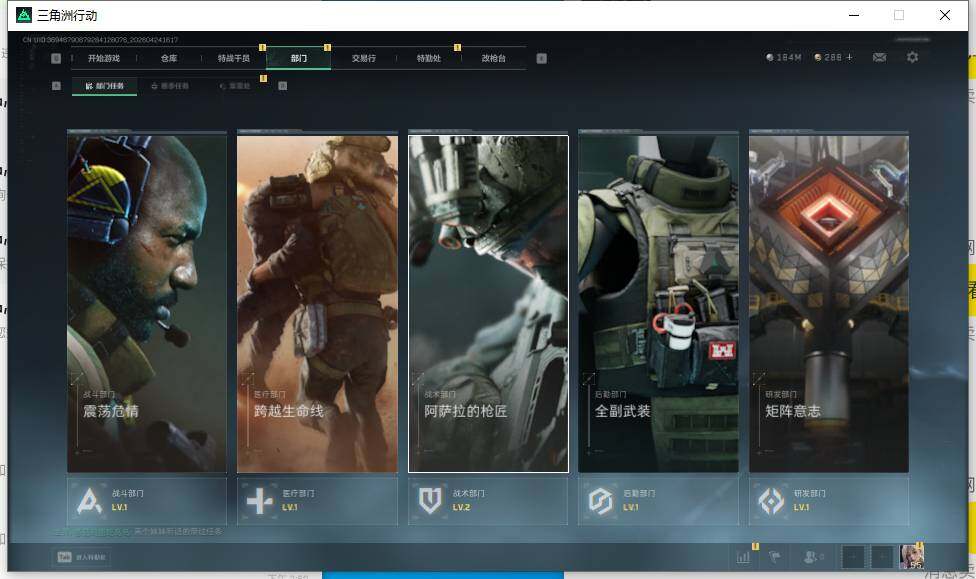This screenshot has width=976, height=579.
Task: Open the statistics bar chart icon
Action: 743,557
